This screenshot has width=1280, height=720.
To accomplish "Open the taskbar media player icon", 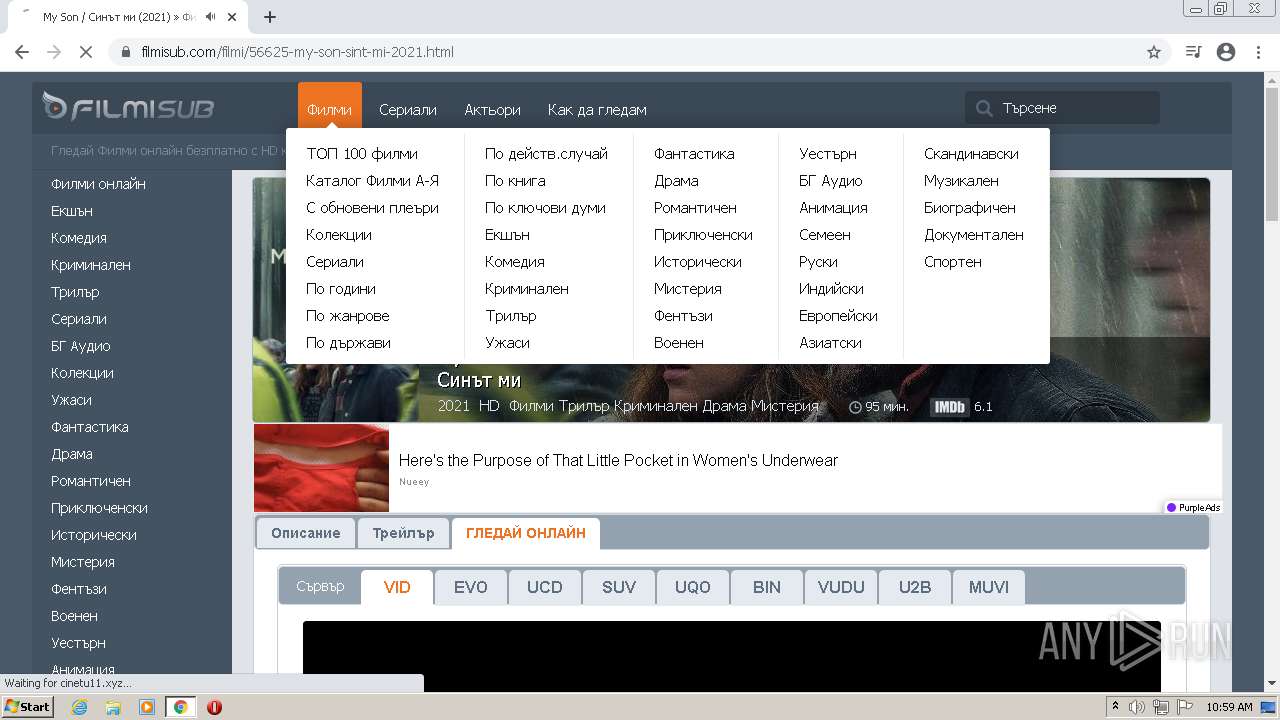I will click(147, 707).
